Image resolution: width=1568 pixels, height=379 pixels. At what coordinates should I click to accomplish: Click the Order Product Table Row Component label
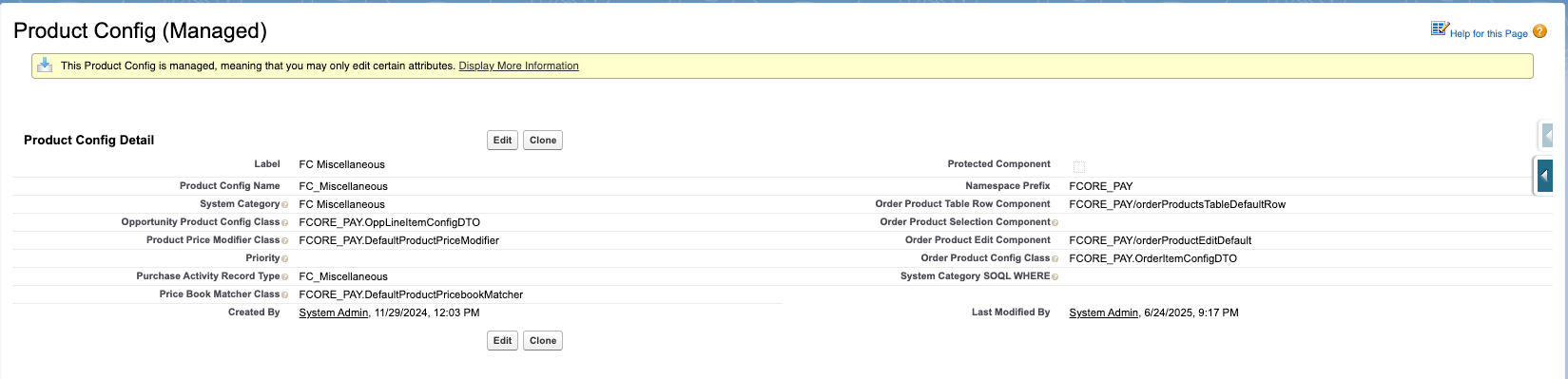[x=962, y=204]
